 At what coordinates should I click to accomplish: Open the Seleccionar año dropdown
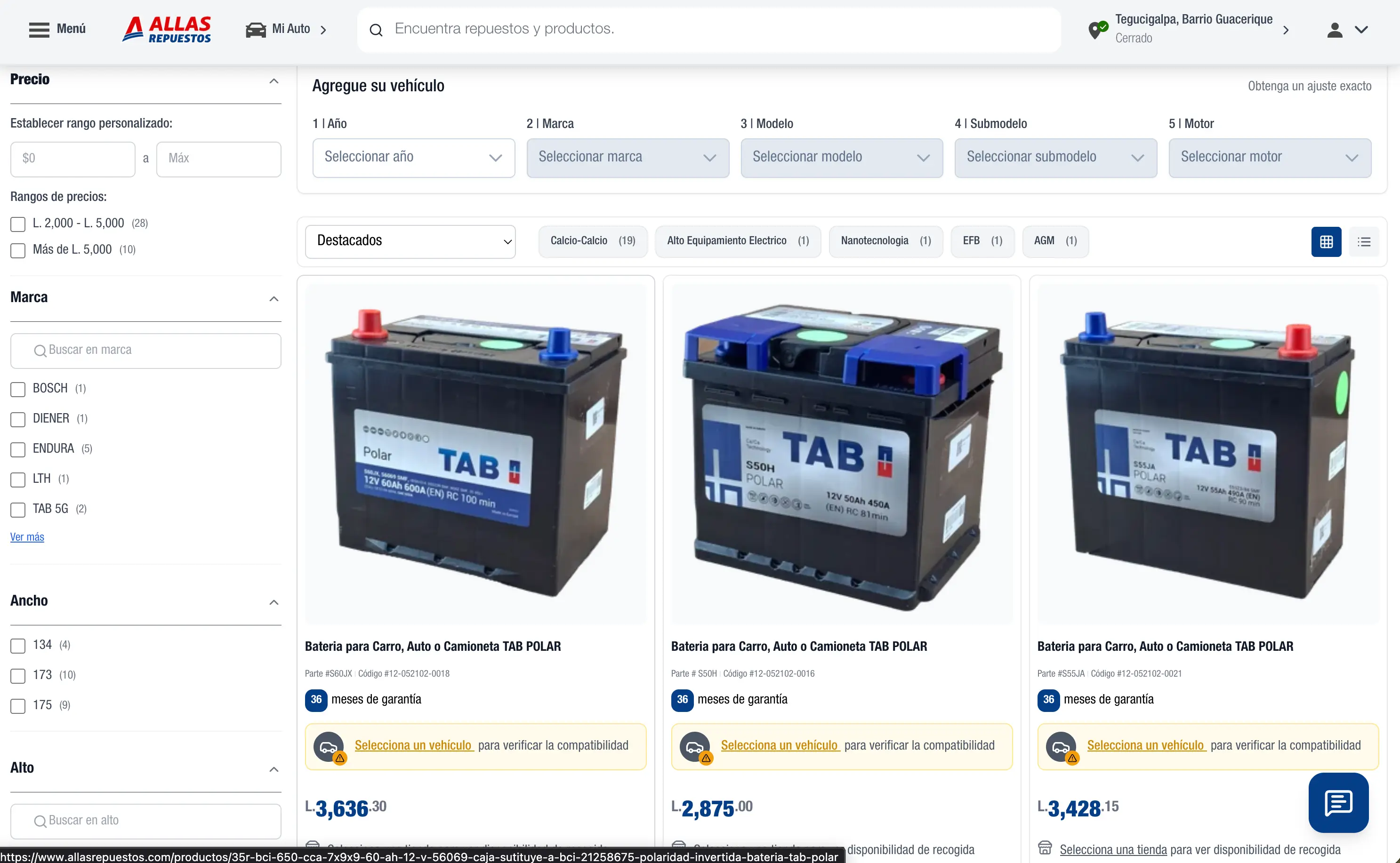(413, 158)
